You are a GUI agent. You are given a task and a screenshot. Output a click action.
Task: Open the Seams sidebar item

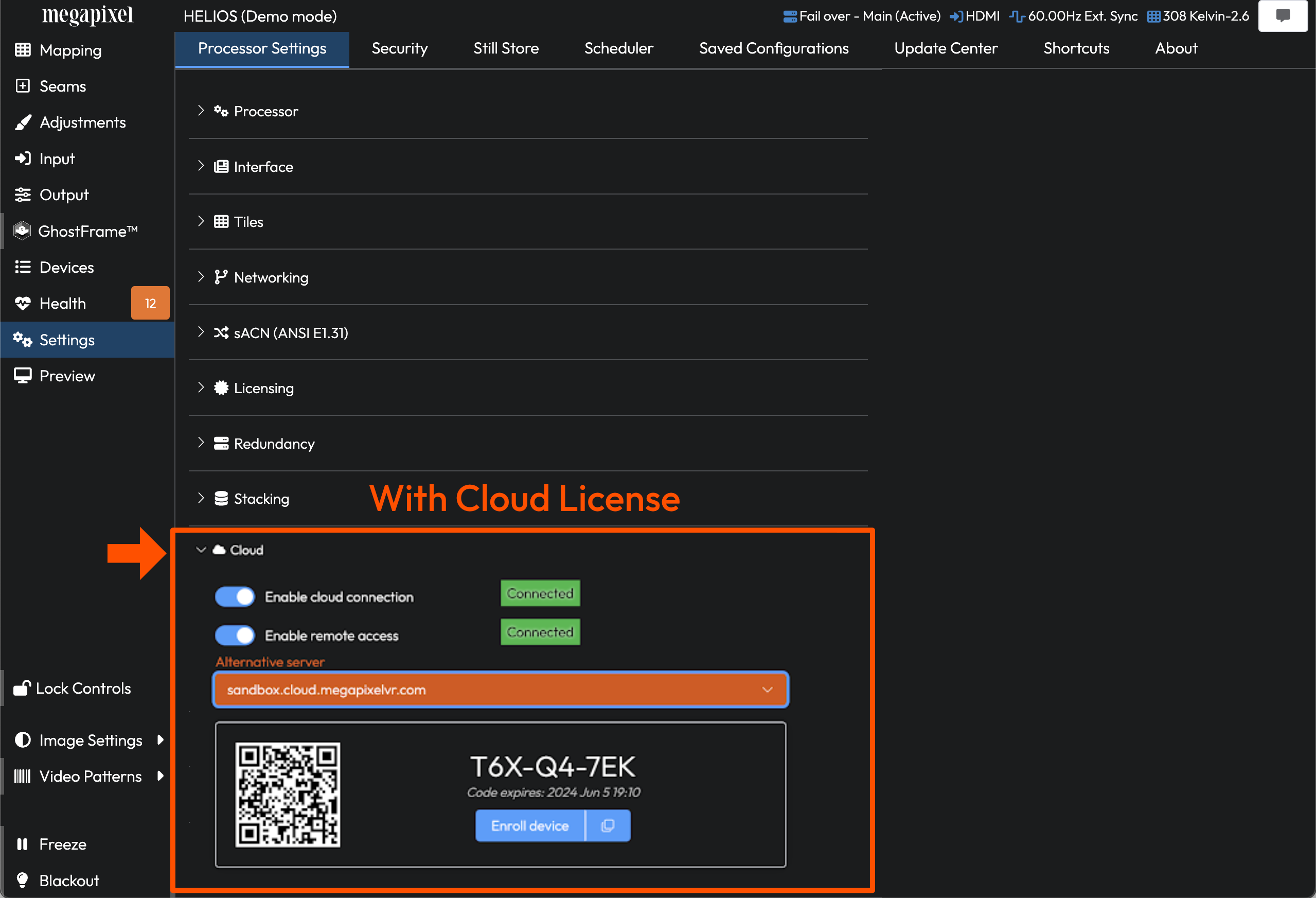86,86
